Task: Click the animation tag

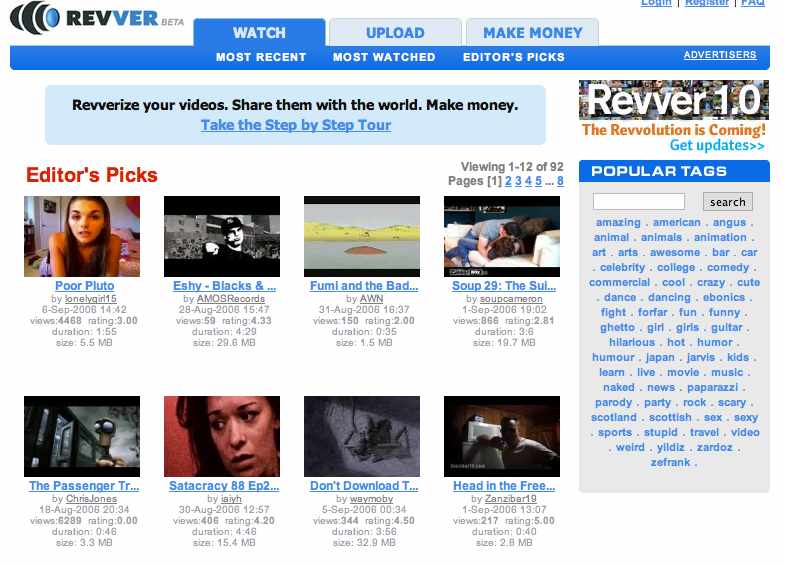Action: (x=720, y=237)
